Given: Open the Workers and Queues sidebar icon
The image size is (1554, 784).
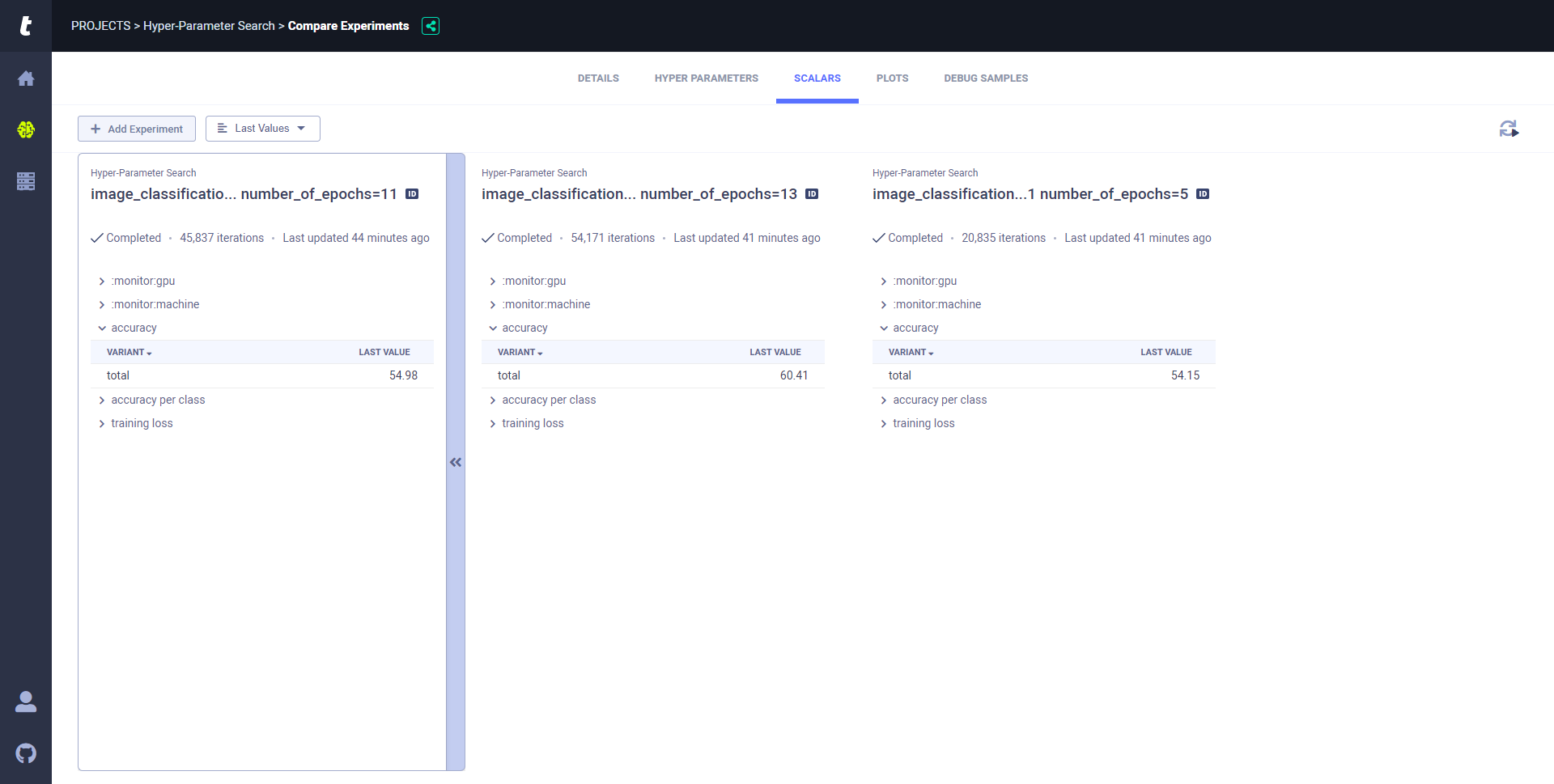Looking at the screenshot, I should 26,181.
